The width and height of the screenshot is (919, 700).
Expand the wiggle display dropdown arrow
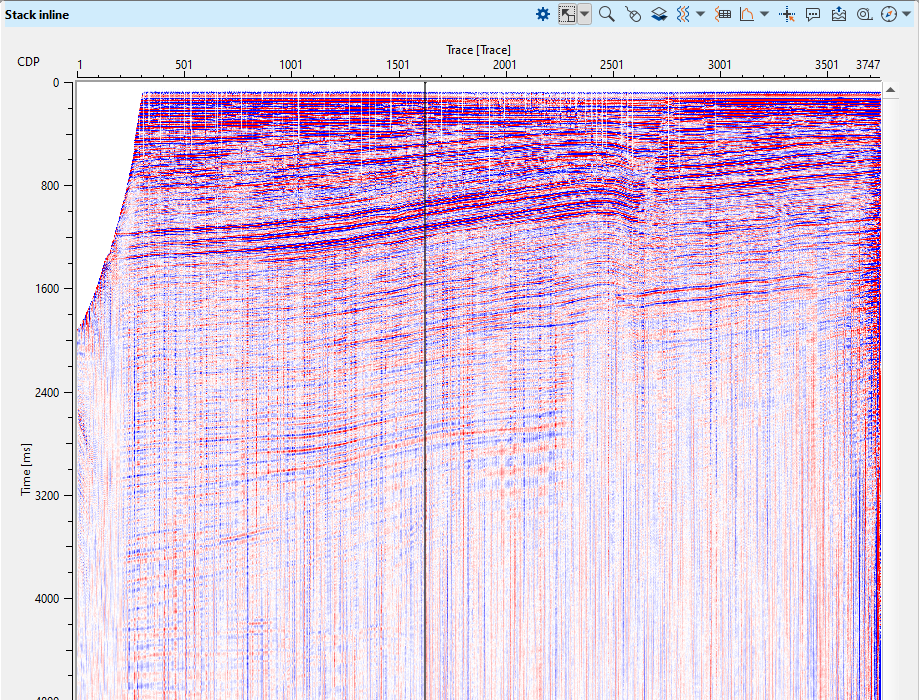click(x=700, y=14)
